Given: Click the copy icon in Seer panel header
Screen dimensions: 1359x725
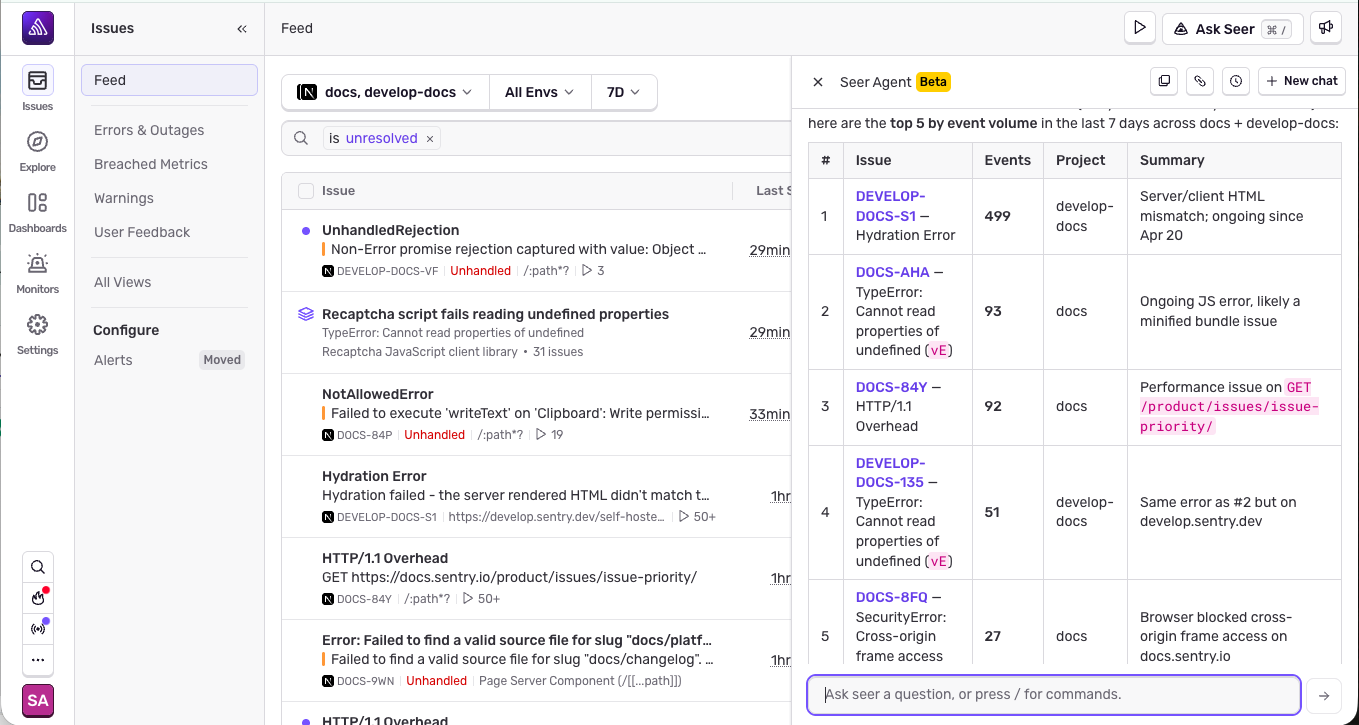Looking at the screenshot, I should (x=1164, y=81).
